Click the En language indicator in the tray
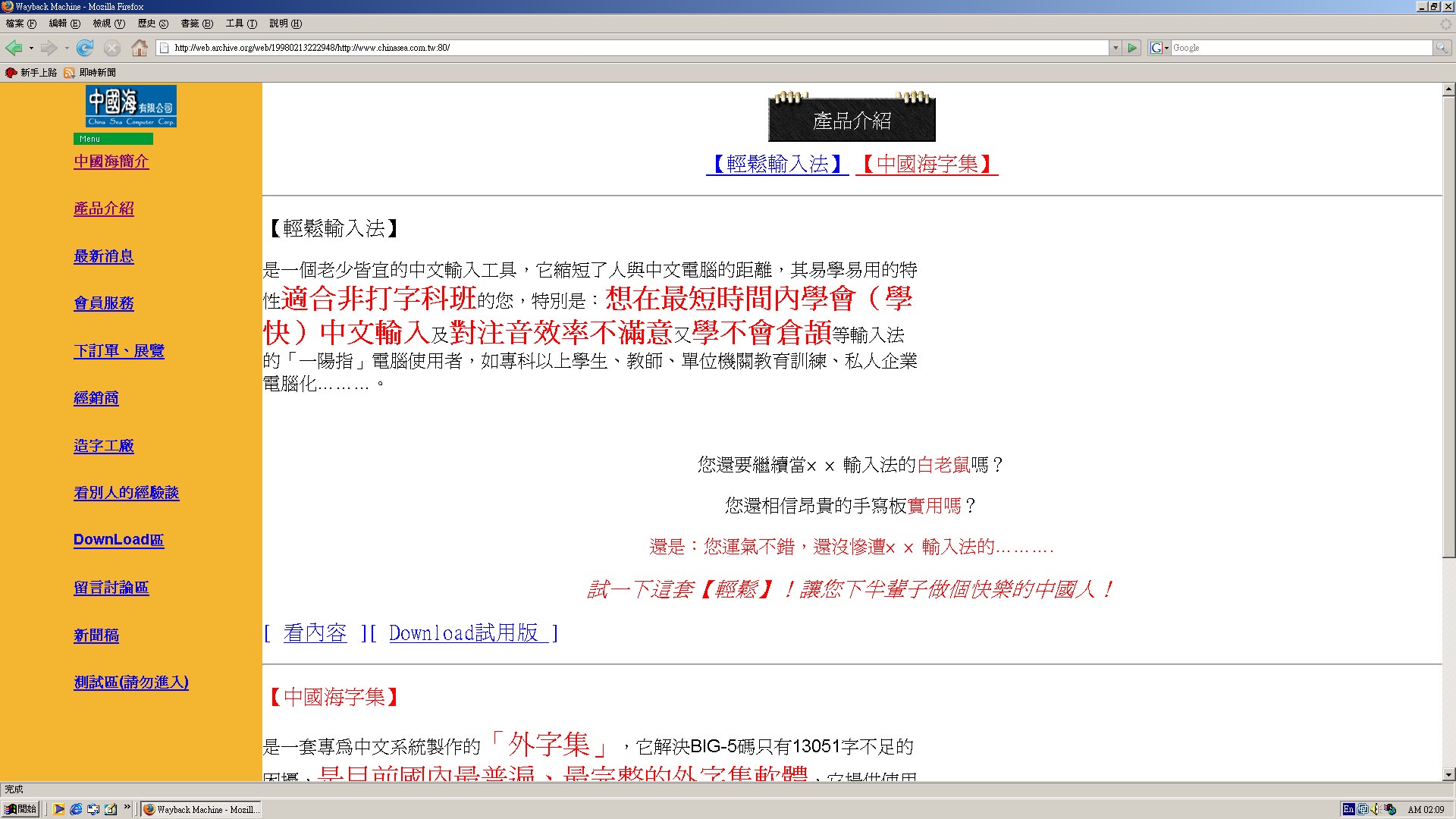Viewport: 1456px width, 819px height. click(x=1348, y=809)
